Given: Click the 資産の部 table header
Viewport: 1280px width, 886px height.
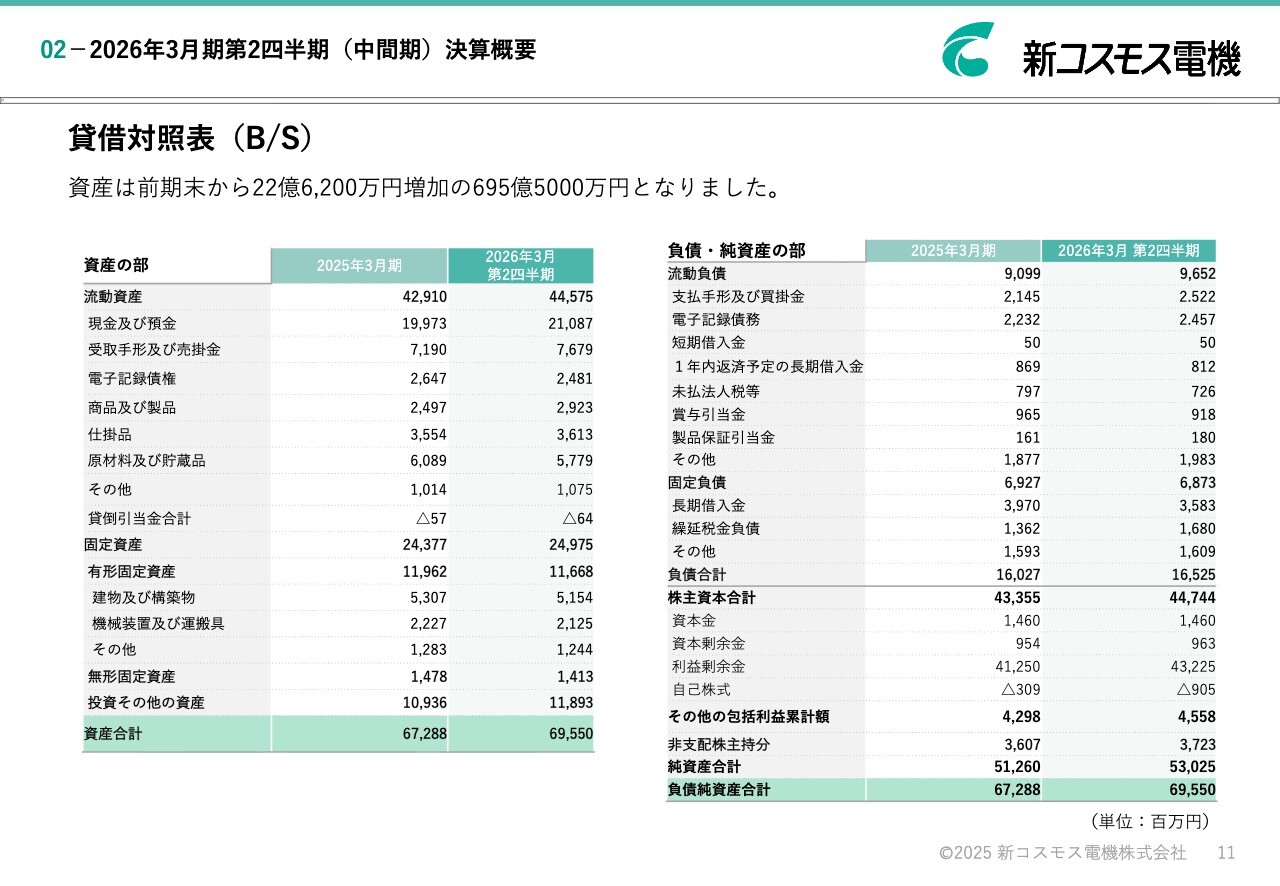Looking at the screenshot, I should tap(116, 266).
